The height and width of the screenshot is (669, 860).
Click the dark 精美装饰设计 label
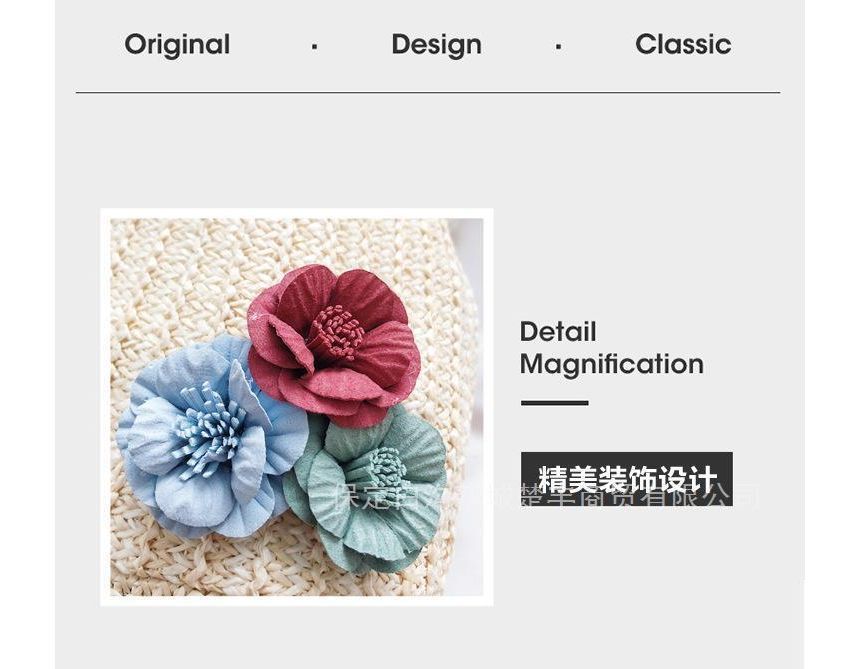coord(627,479)
